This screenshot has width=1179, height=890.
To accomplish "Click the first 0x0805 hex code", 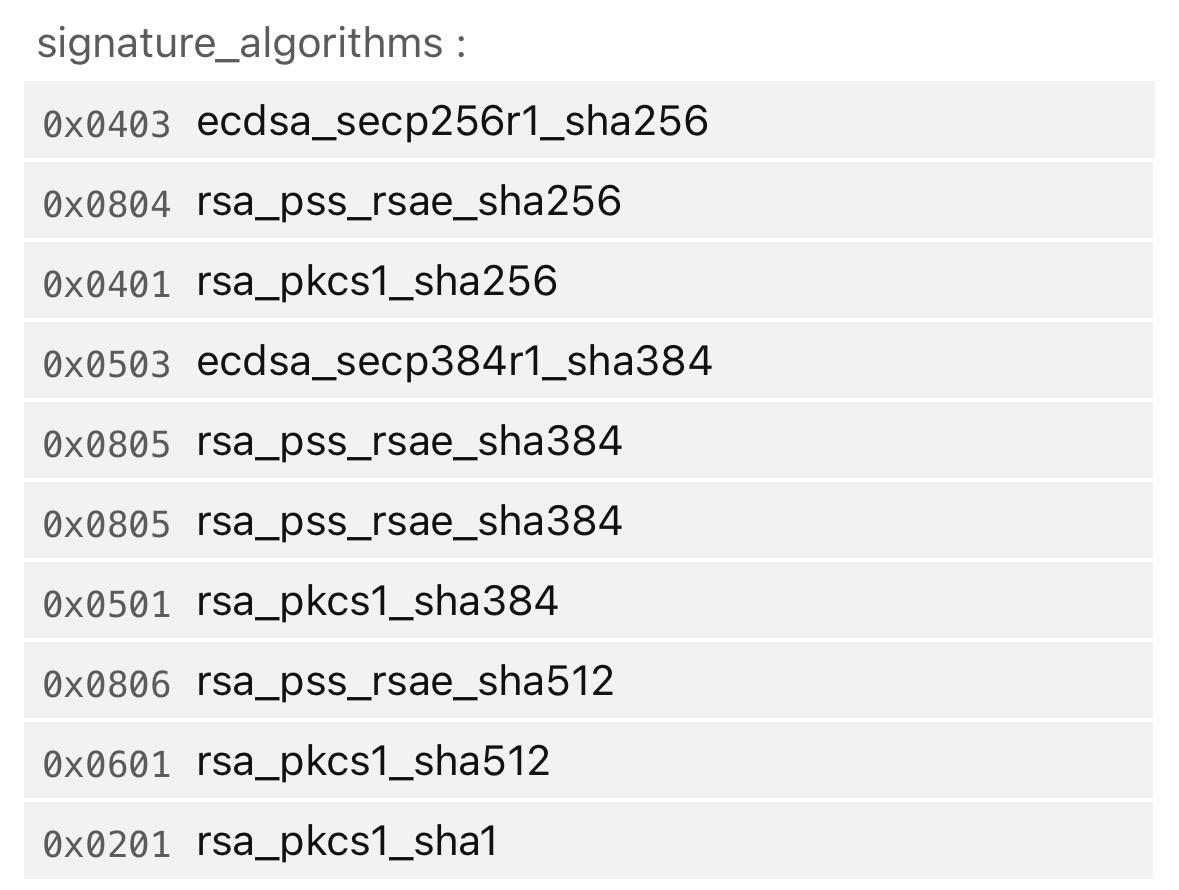I will click(x=107, y=444).
